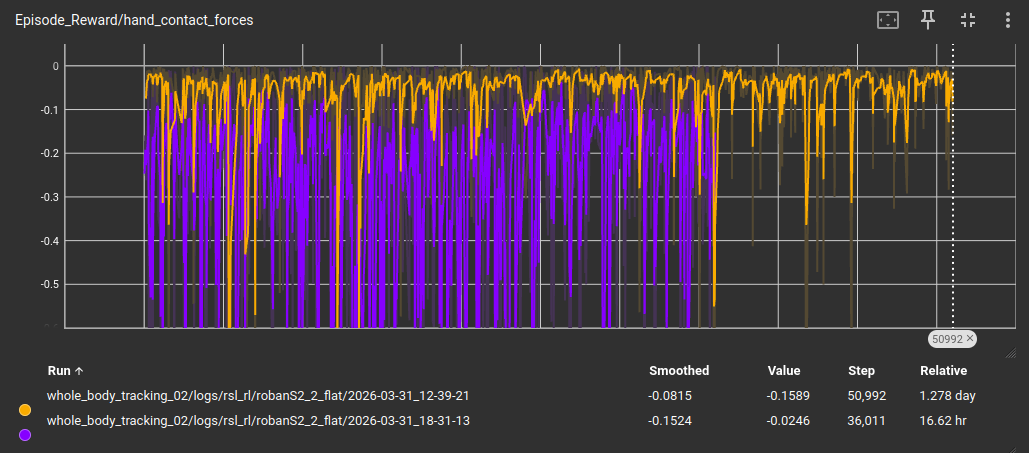1029x453 pixels.
Task: Click the Value column header
Action: (x=784, y=370)
